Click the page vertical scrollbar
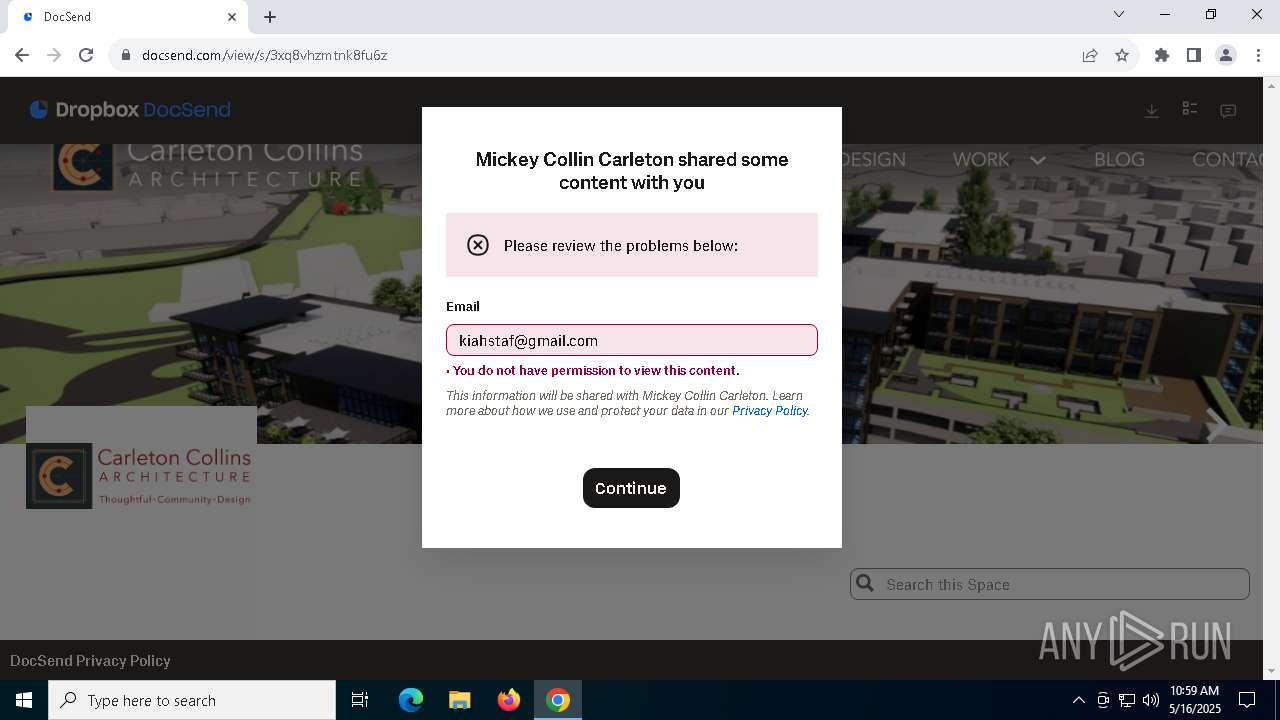 (1272, 377)
